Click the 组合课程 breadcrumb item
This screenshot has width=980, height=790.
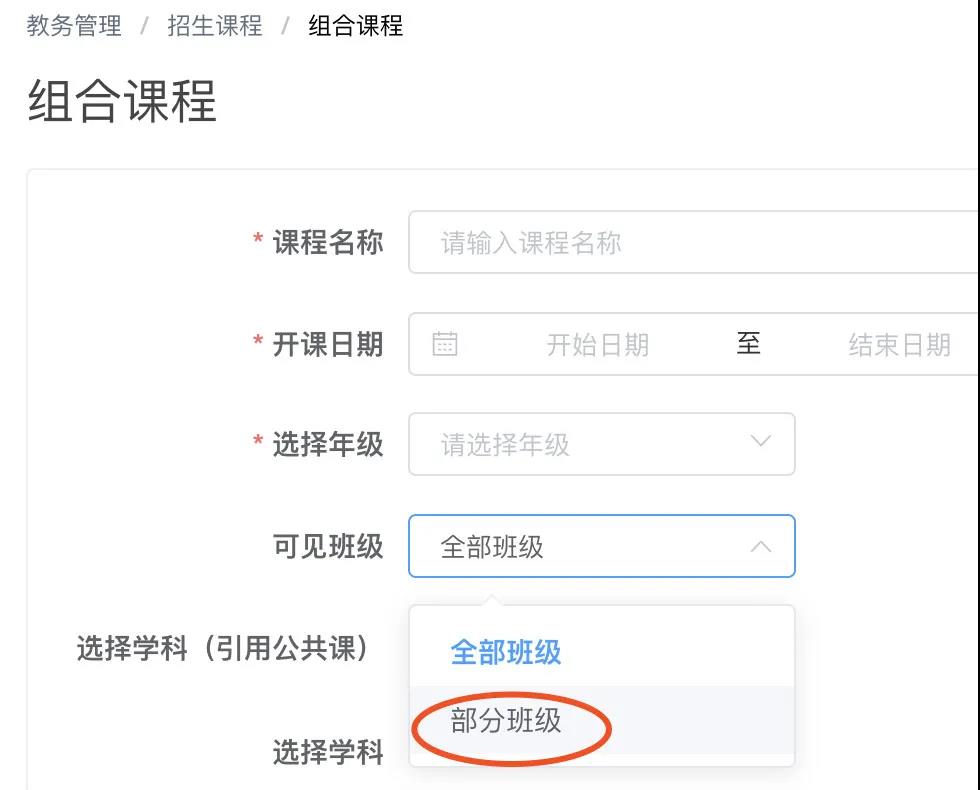click(x=356, y=26)
